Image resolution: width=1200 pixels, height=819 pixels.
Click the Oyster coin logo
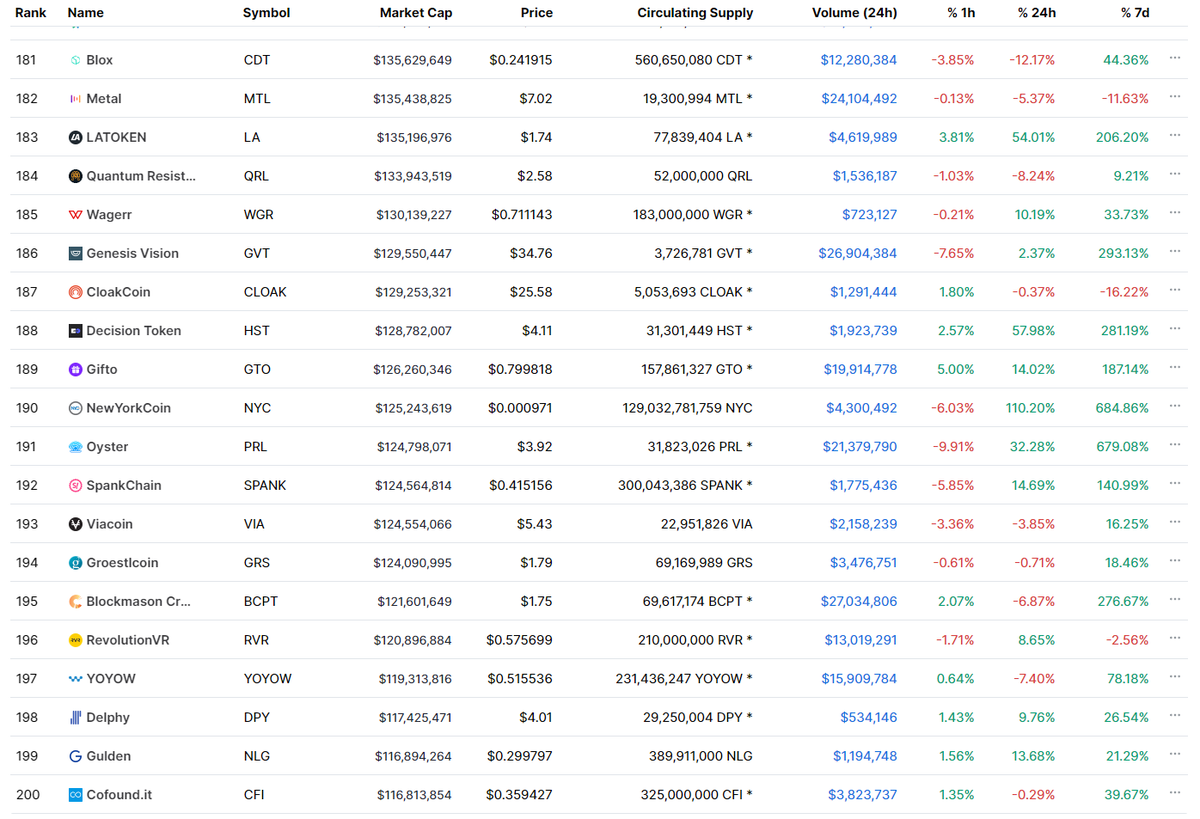[x=74, y=446]
